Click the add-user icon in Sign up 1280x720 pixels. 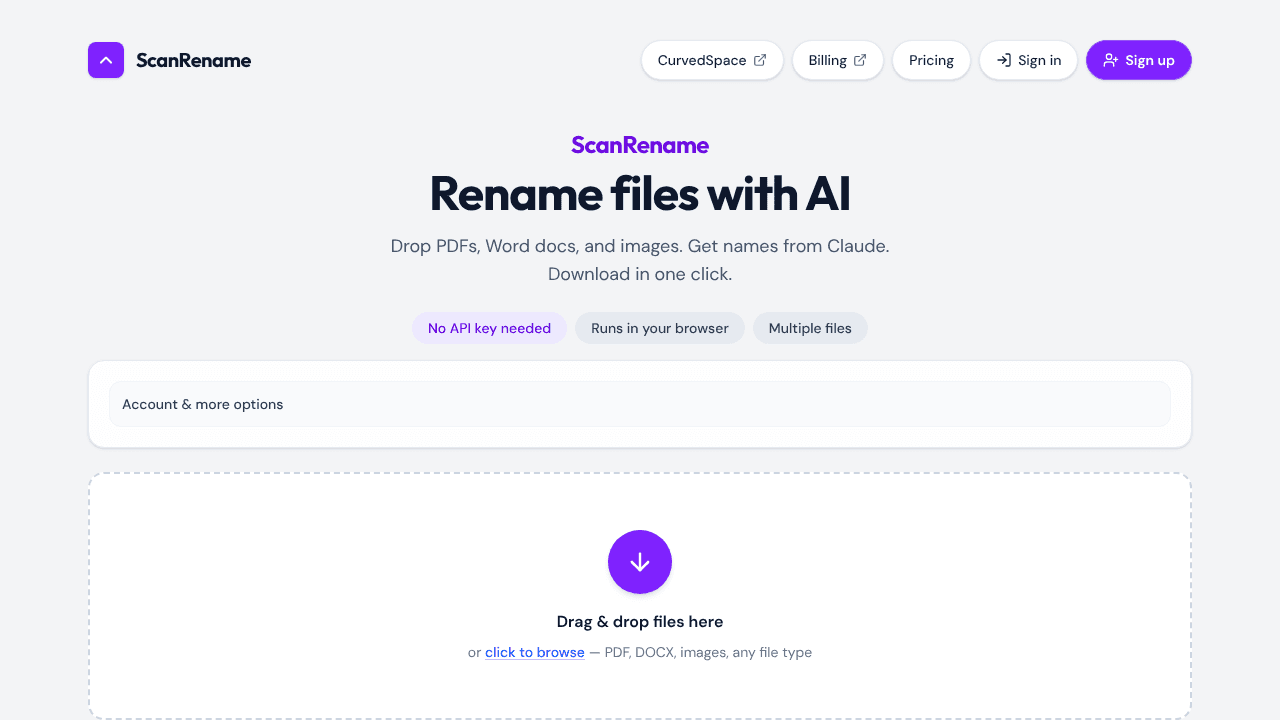1111,60
